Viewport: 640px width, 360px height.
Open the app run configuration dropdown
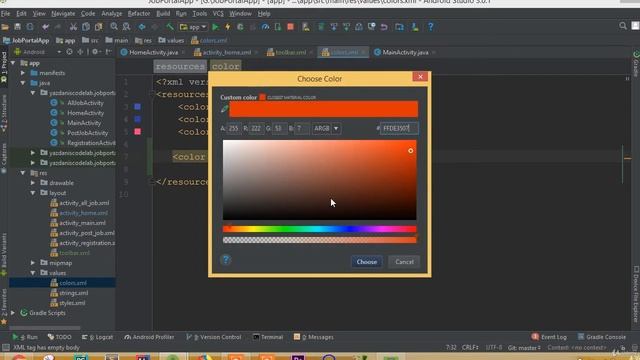click(x=193, y=27)
